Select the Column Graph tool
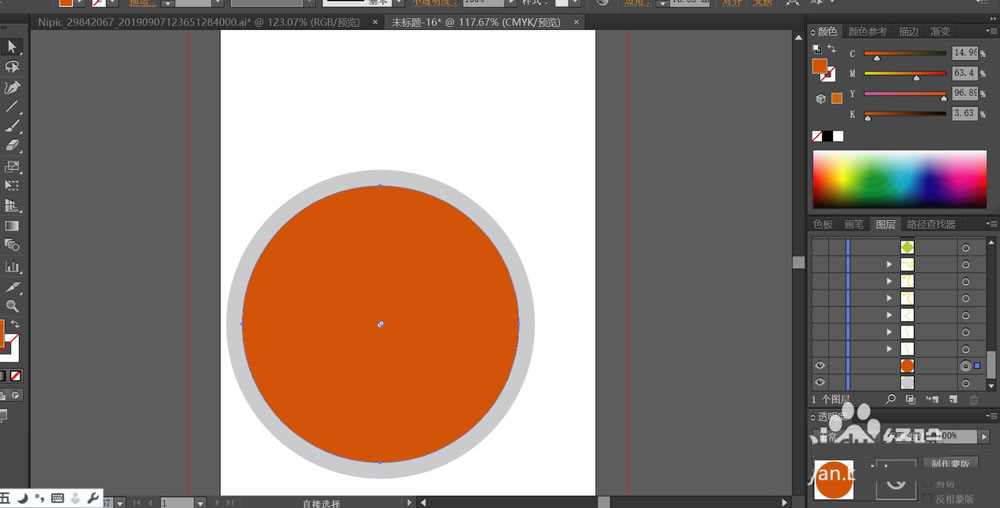Image resolution: width=1000 pixels, height=508 pixels. (11, 266)
